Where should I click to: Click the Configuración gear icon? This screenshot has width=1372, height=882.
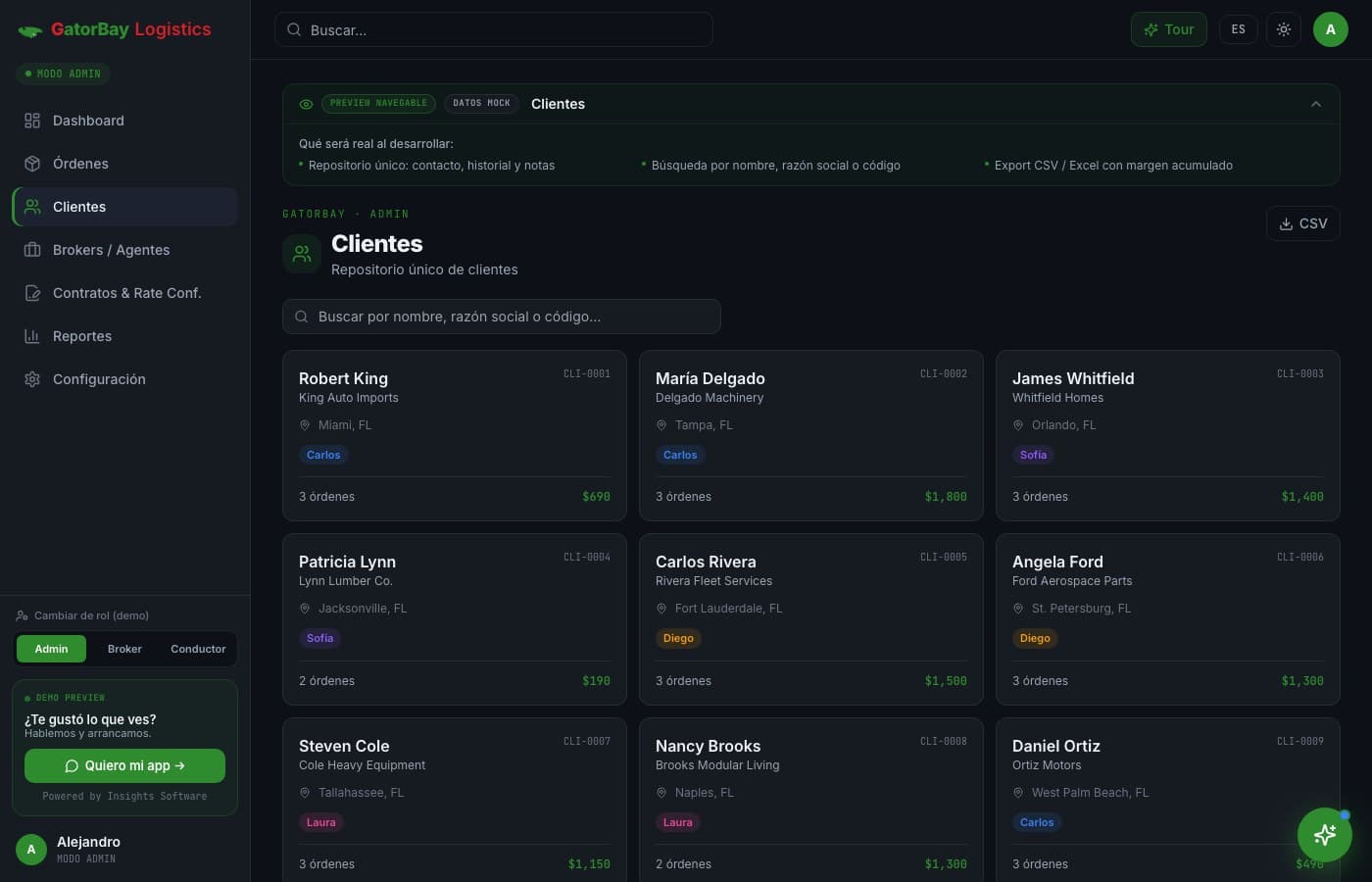[x=32, y=379]
